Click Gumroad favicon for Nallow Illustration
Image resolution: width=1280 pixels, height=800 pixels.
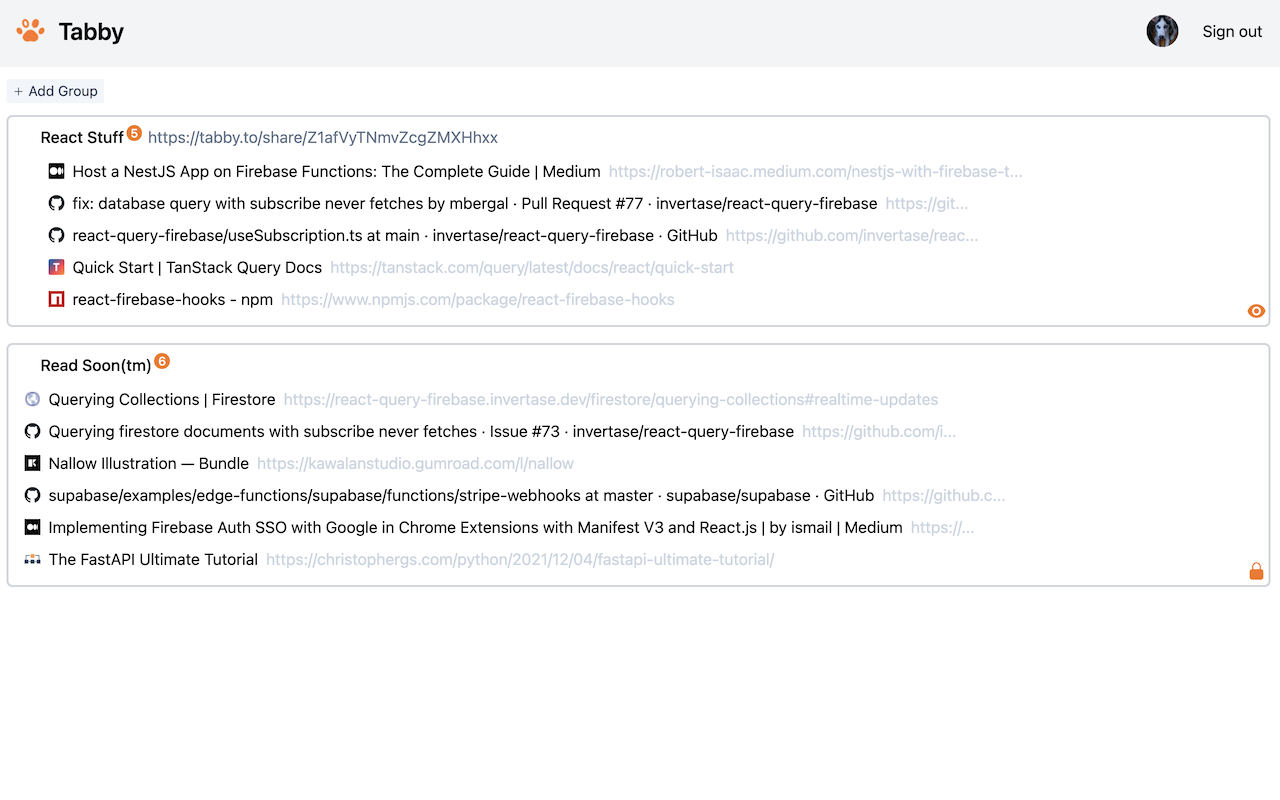click(x=32, y=463)
